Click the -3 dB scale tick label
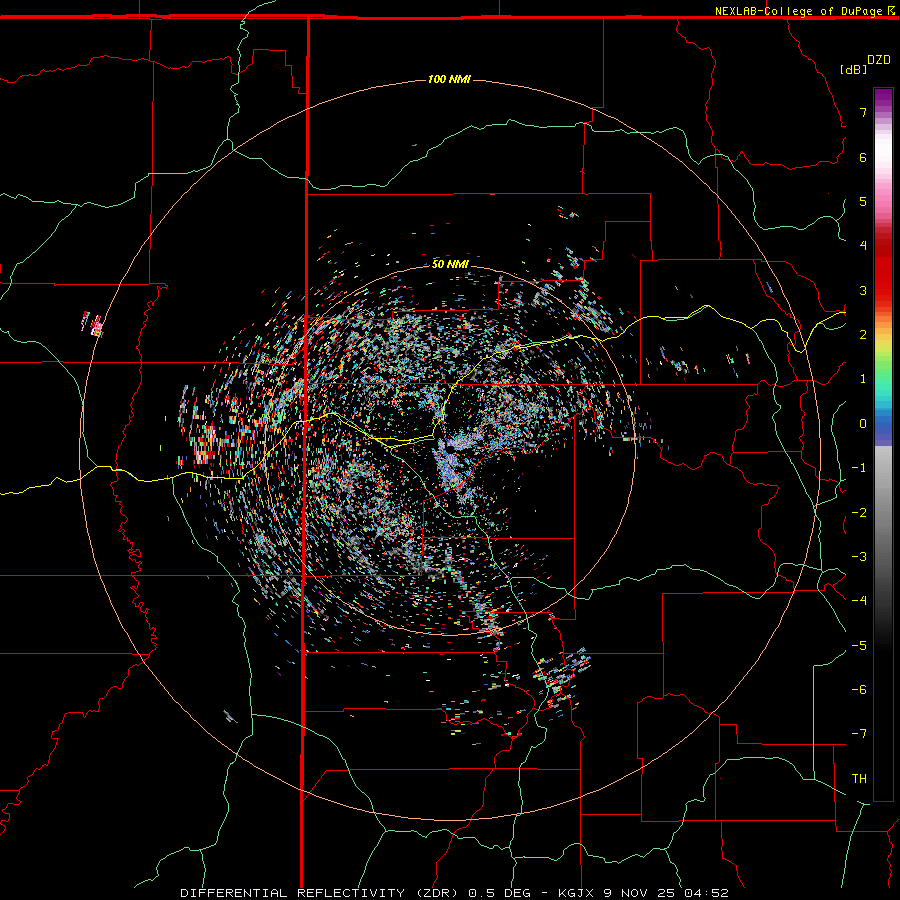This screenshot has height=900, width=900. click(859, 557)
